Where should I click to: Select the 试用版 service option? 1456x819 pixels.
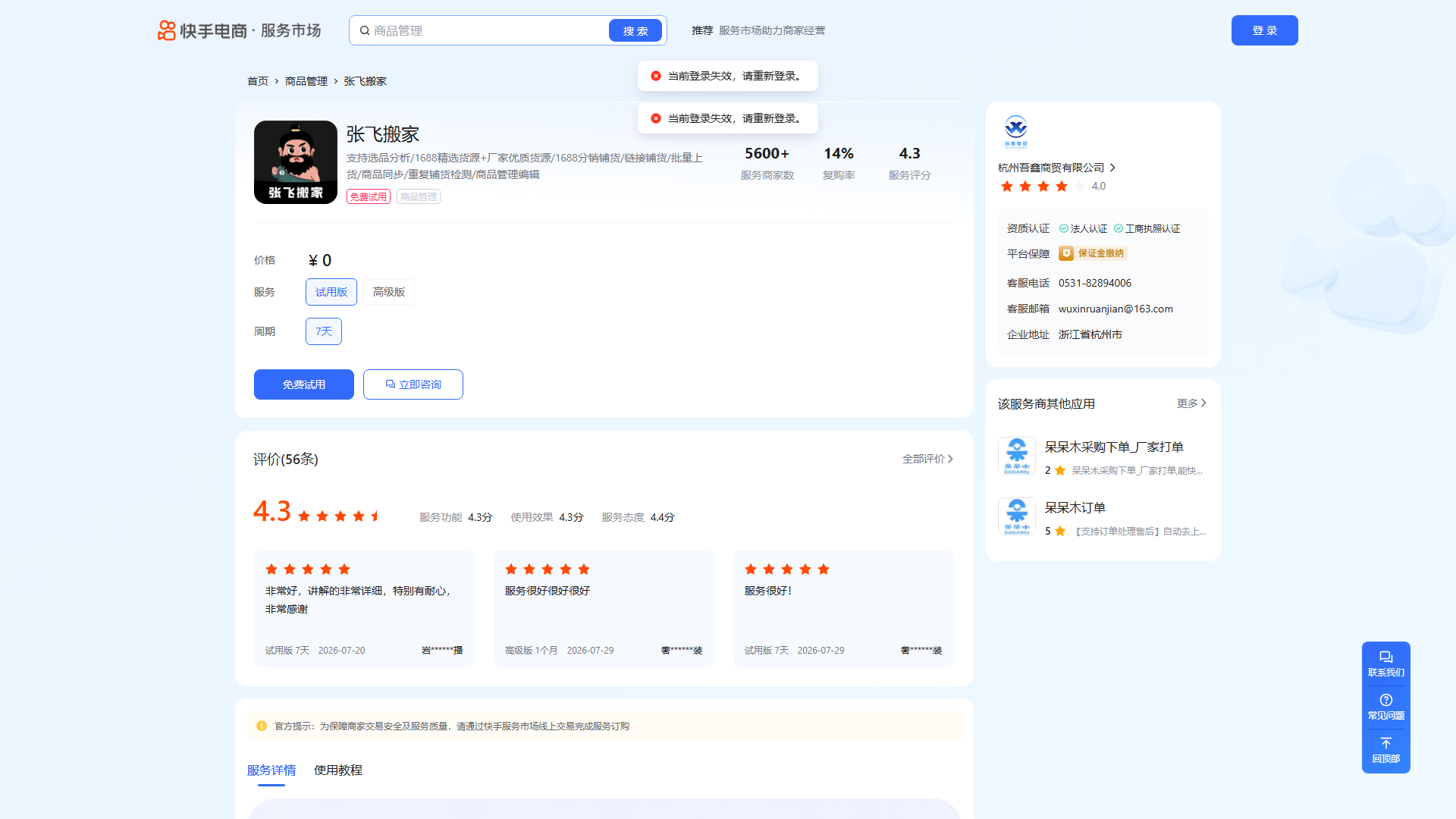click(331, 292)
